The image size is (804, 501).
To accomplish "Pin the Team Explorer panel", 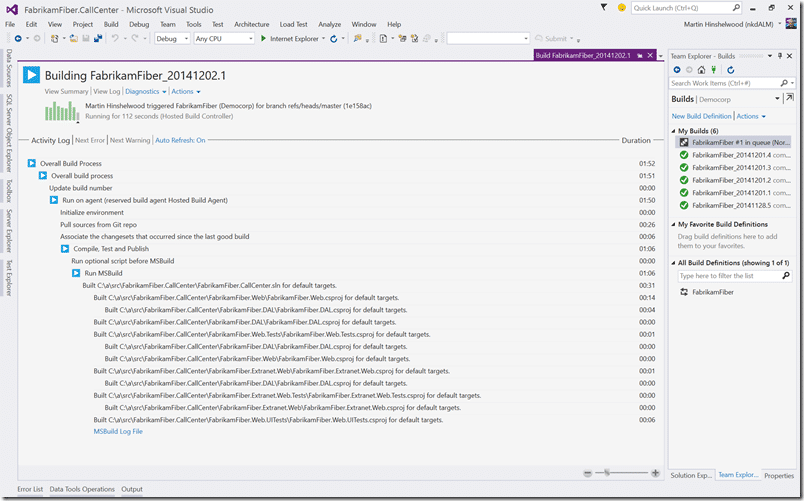I will click(x=780, y=56).
